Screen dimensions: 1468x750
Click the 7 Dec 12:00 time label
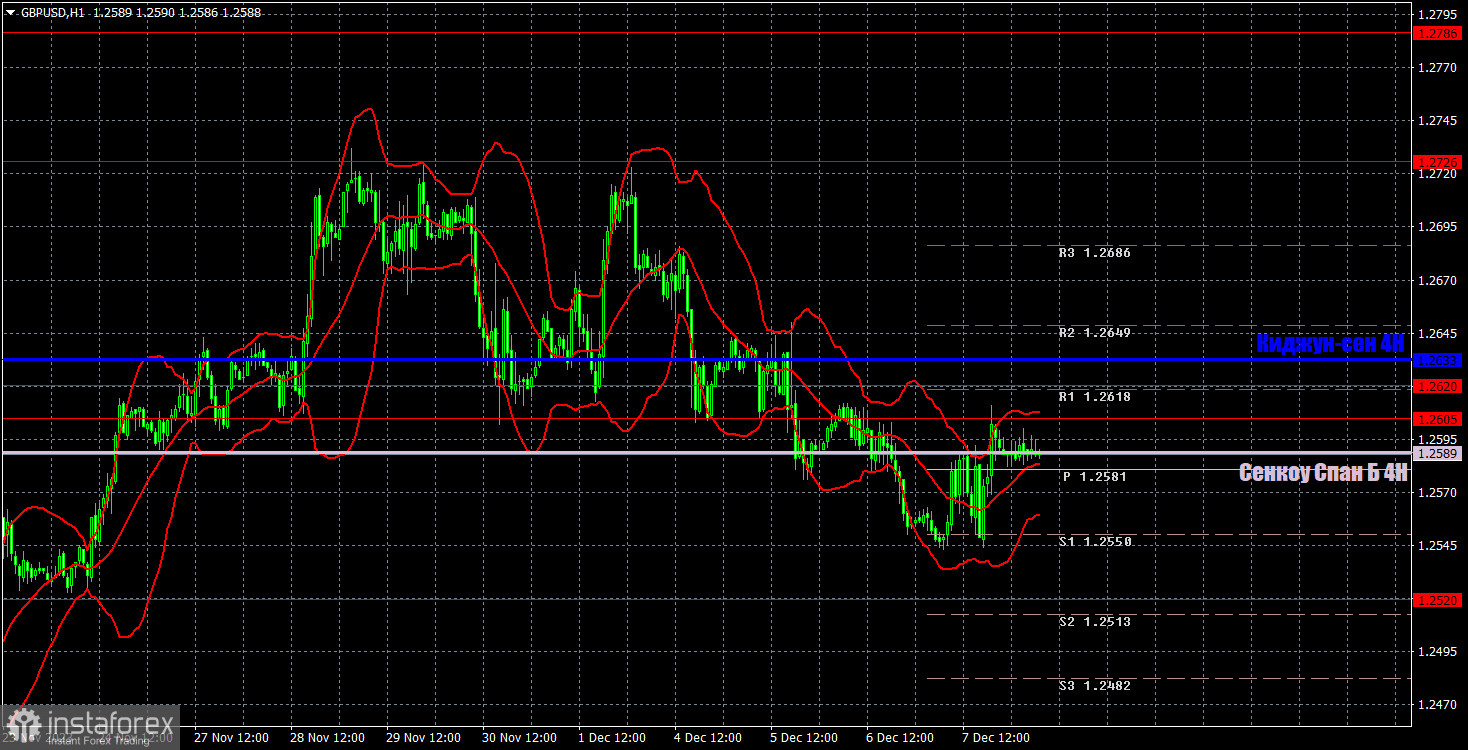pos(996,738)
